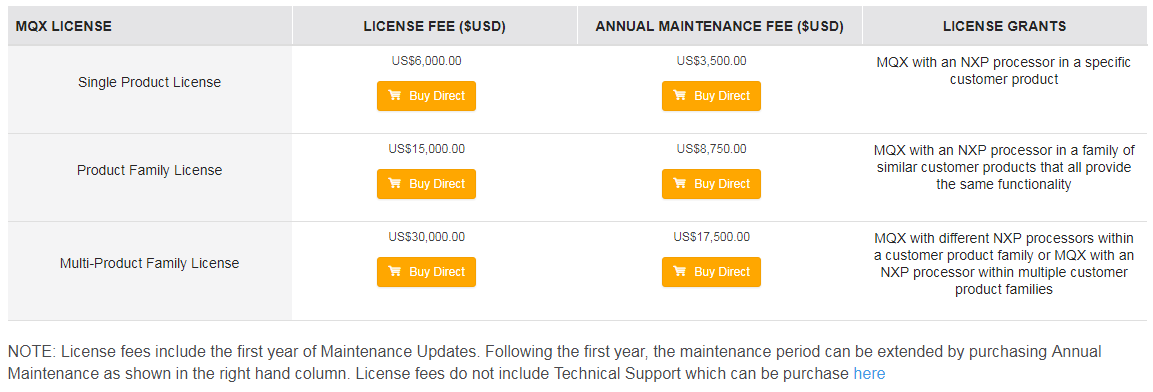Click the US$6,000.00 license fee price

click(x=426, y=61)
